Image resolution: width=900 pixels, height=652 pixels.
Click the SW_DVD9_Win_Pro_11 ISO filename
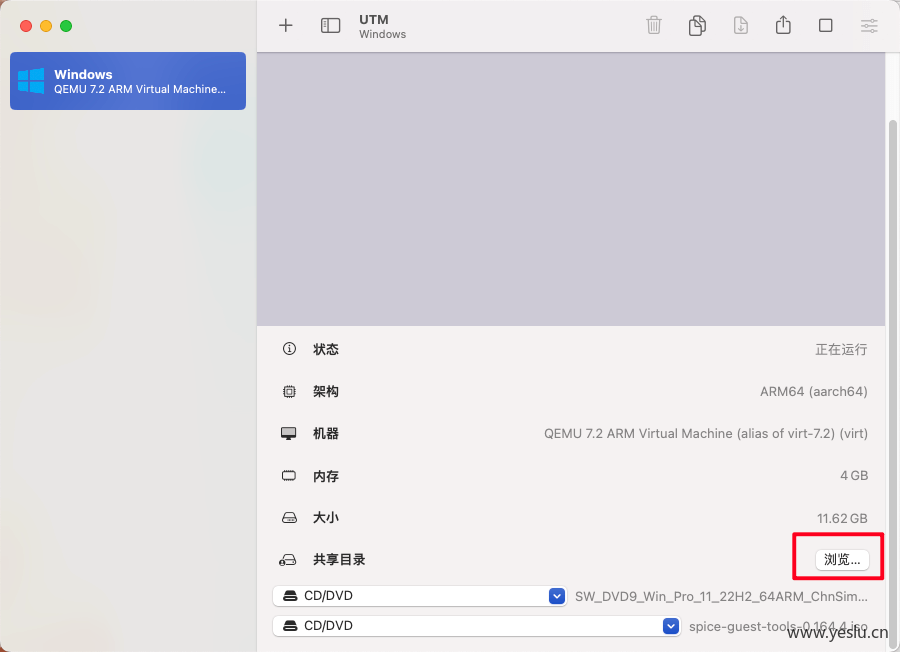click(721, 596)
